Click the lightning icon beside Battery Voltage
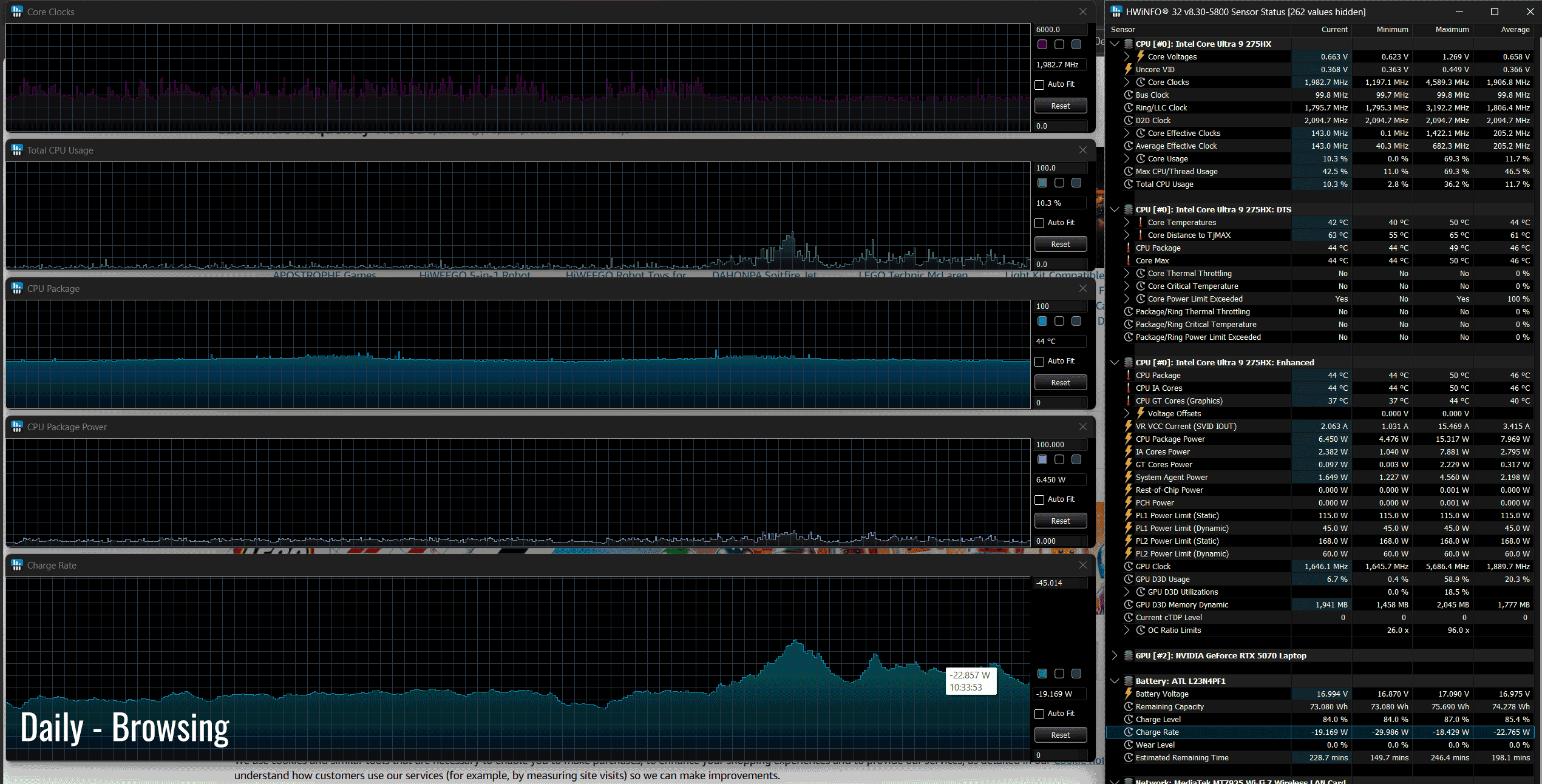This screenshot has width=1542, height=784. [1129, 694]
